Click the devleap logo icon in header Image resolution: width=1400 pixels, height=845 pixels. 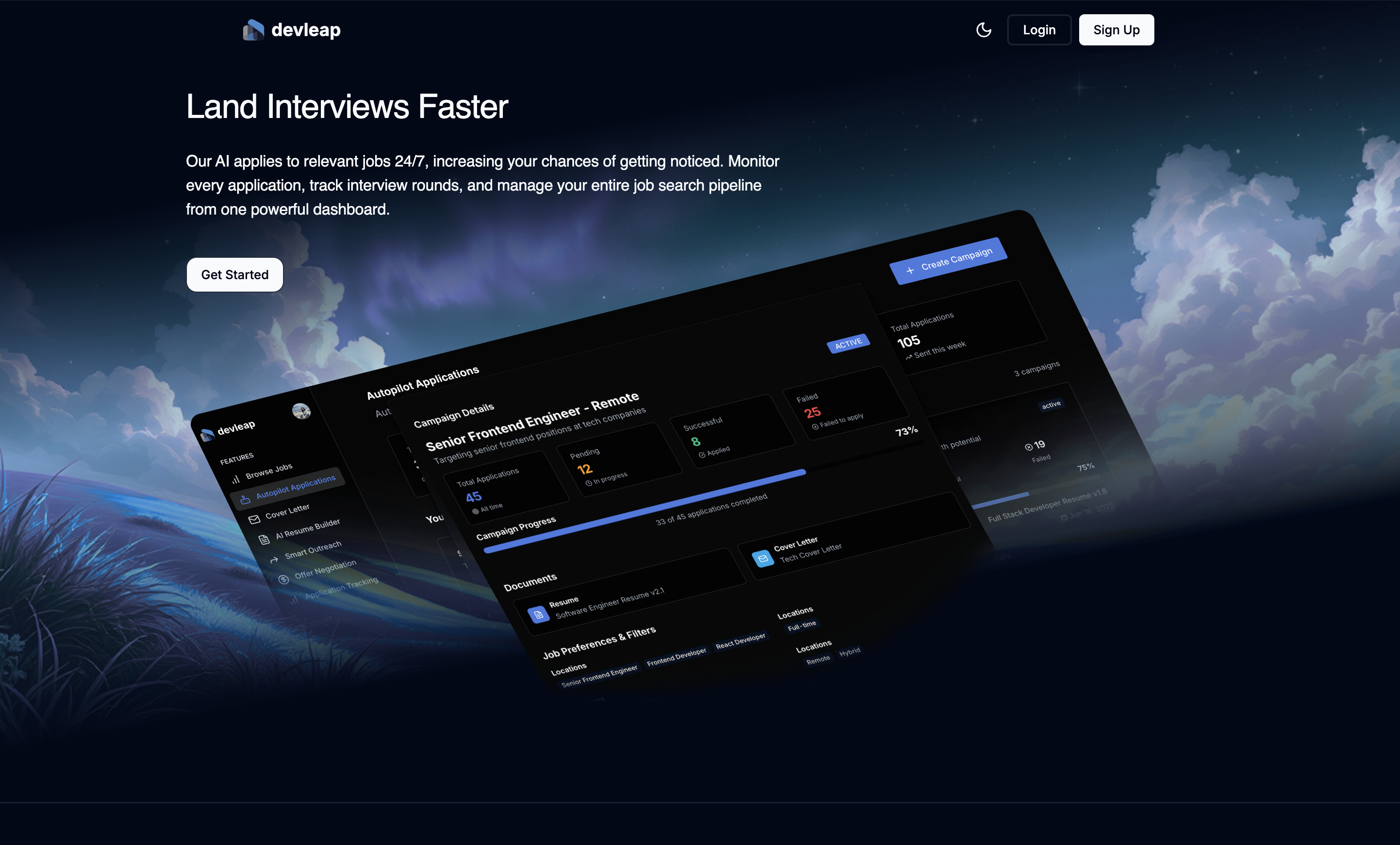coord(253,29)
